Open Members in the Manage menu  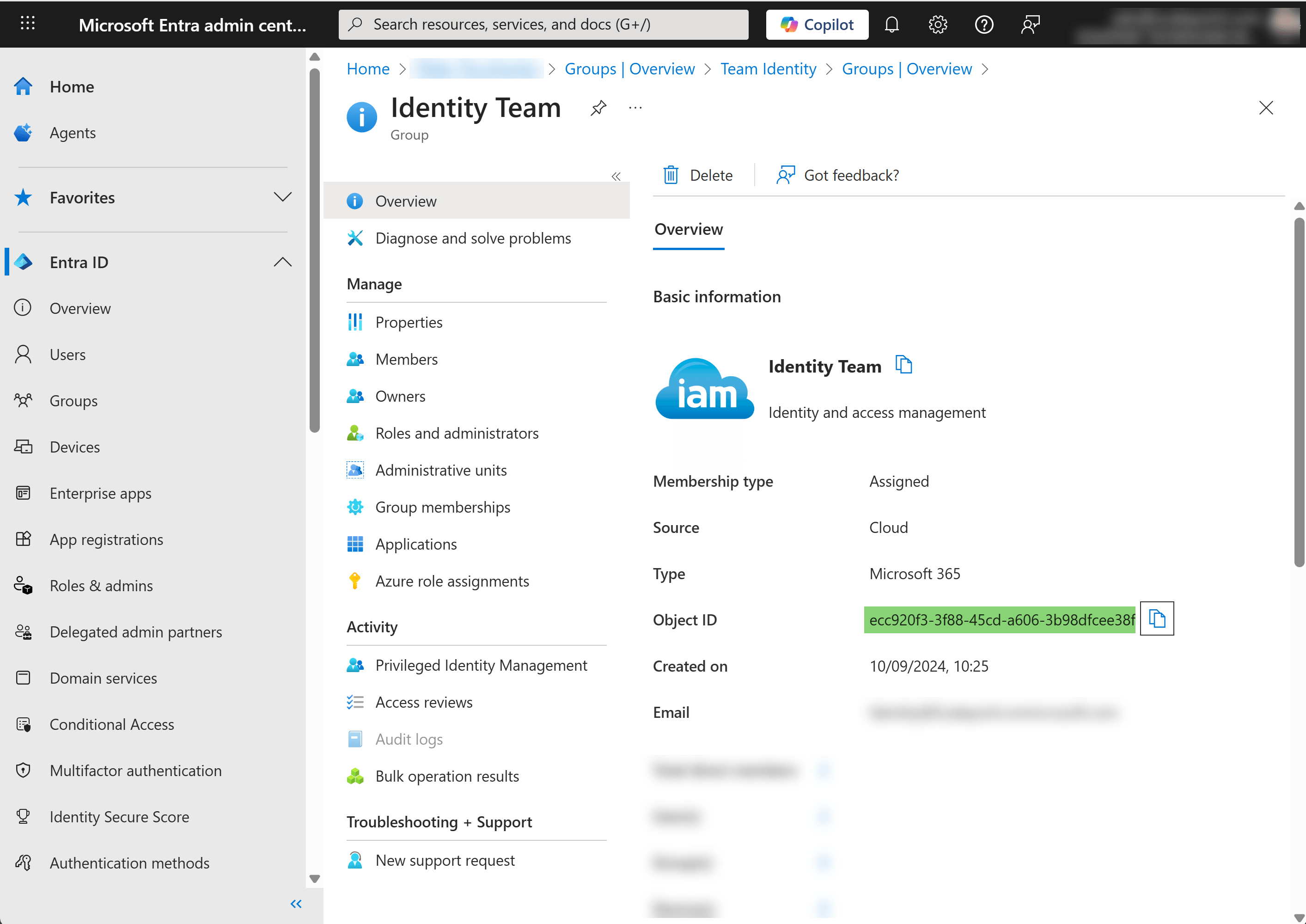406,359
